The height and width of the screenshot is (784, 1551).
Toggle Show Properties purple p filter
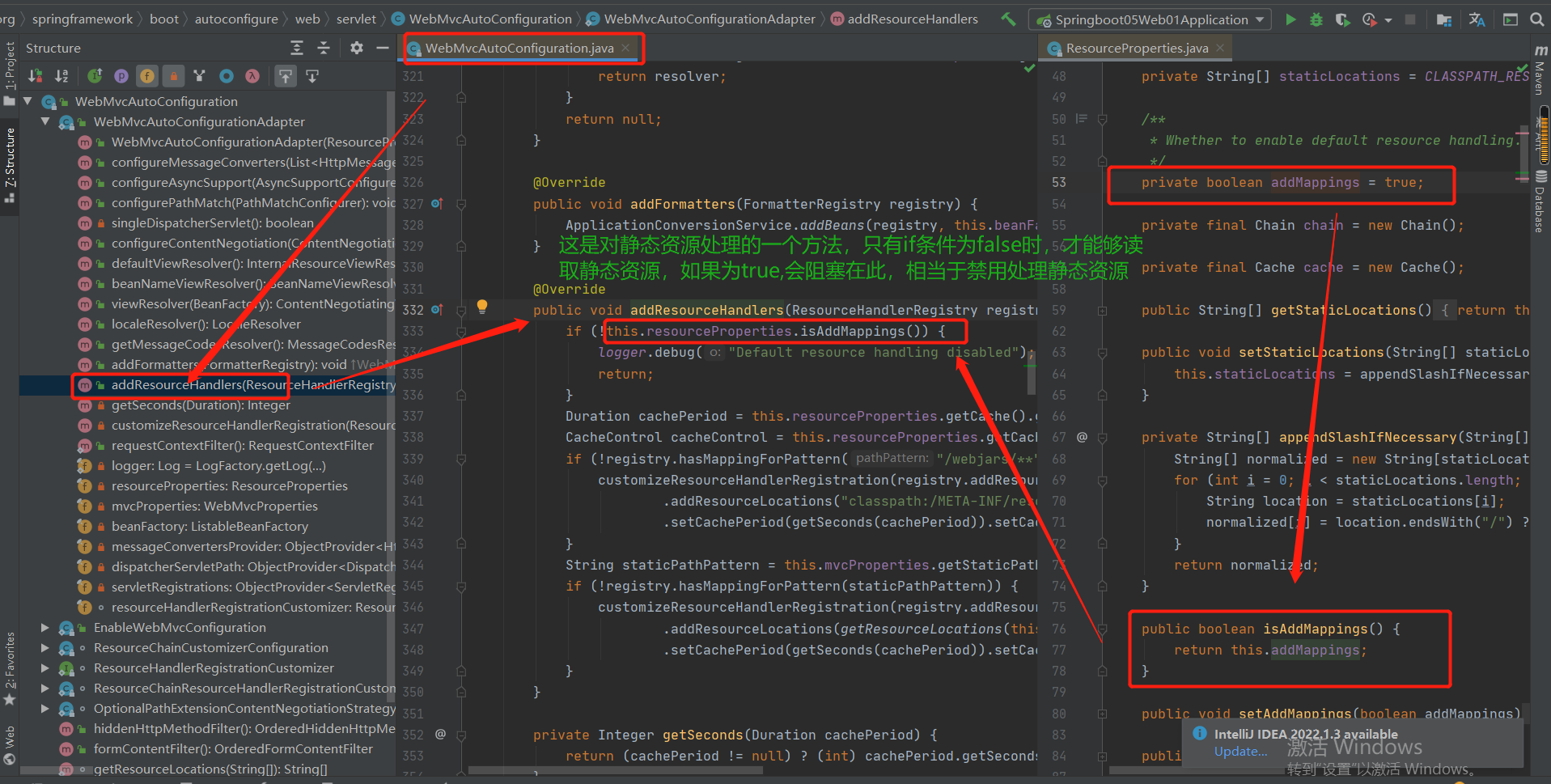(x=121, y=76)
